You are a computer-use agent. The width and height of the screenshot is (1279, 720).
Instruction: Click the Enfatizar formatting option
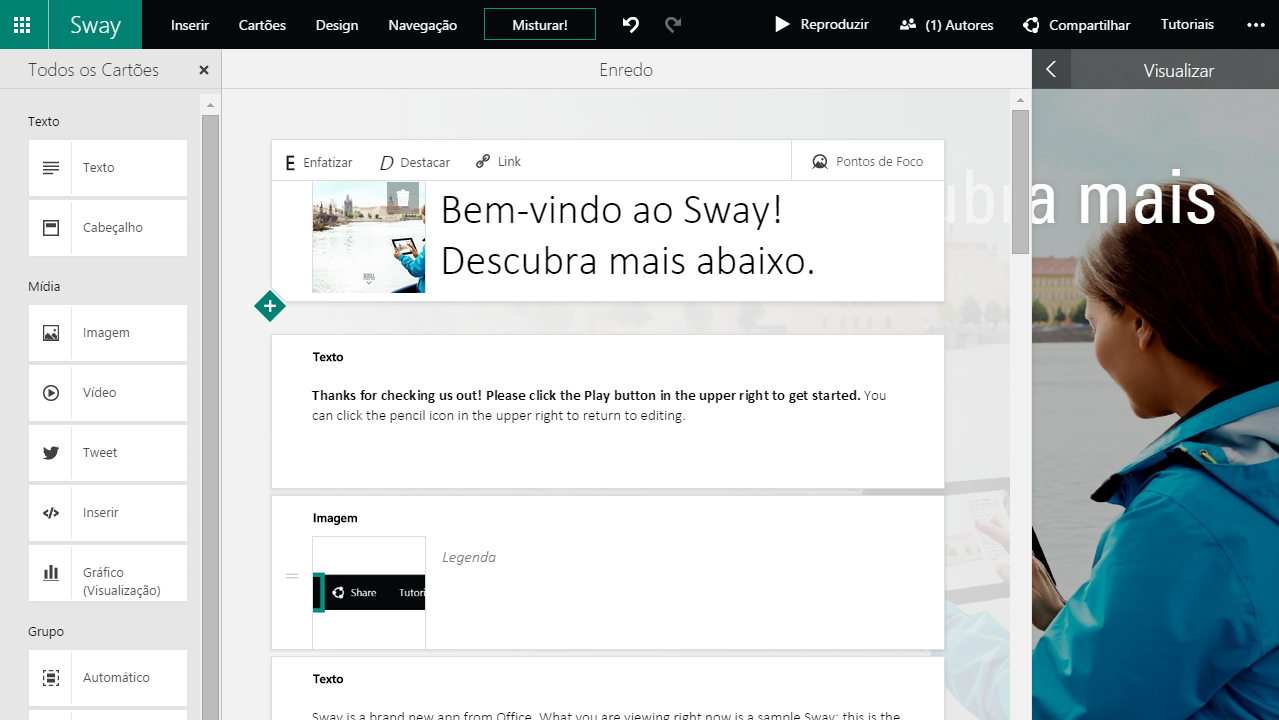(x=319, y=162)
